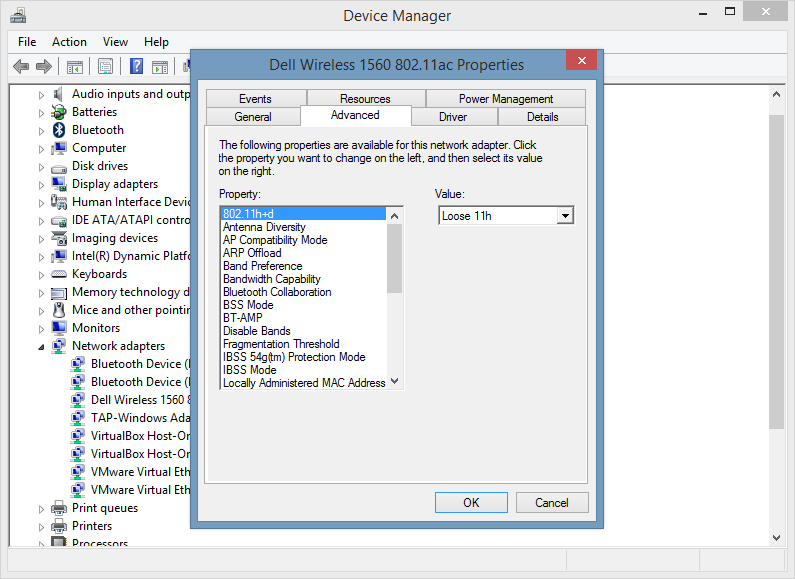Expand the Batteries tree node
Viewport: 795px width, 579px height.
tap(41, 113)
